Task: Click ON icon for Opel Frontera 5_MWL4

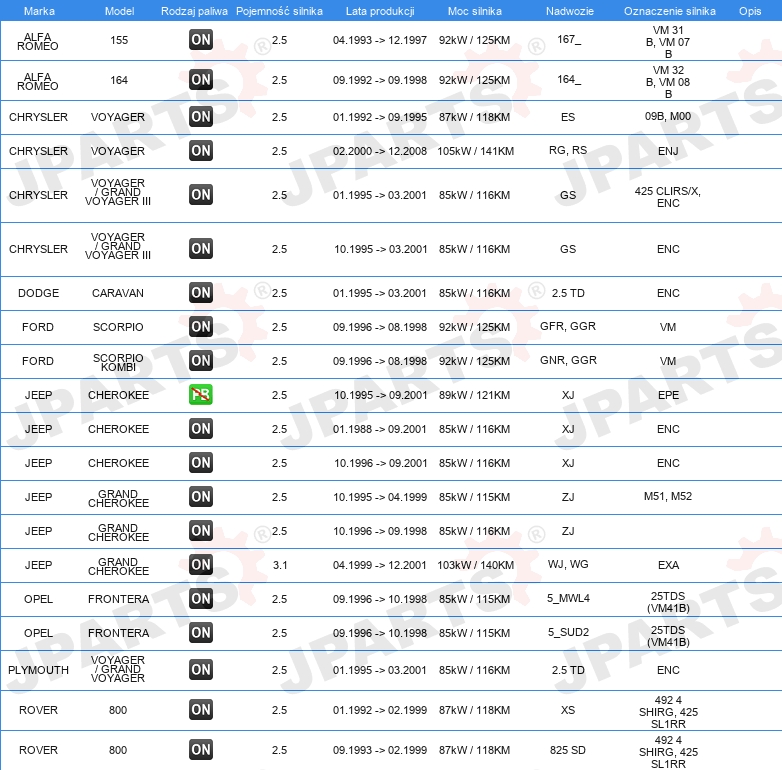Action: coord(201,598)
